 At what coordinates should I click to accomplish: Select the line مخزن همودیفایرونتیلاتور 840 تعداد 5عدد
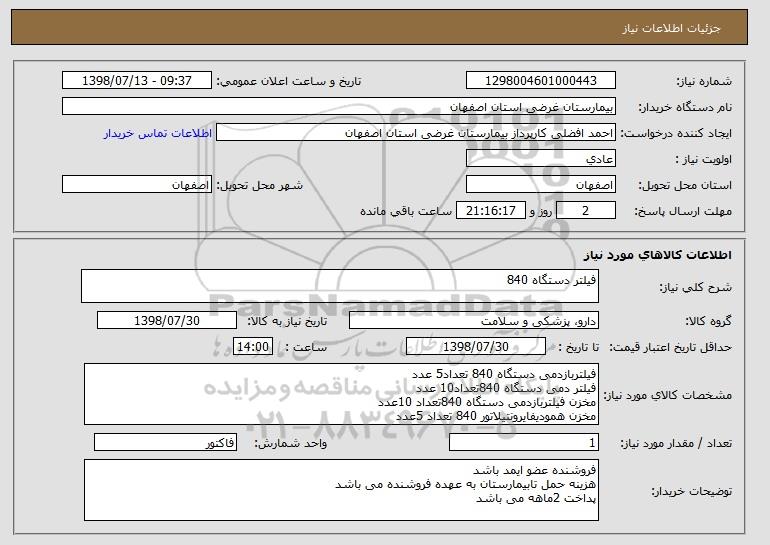[x=496, y=416]
